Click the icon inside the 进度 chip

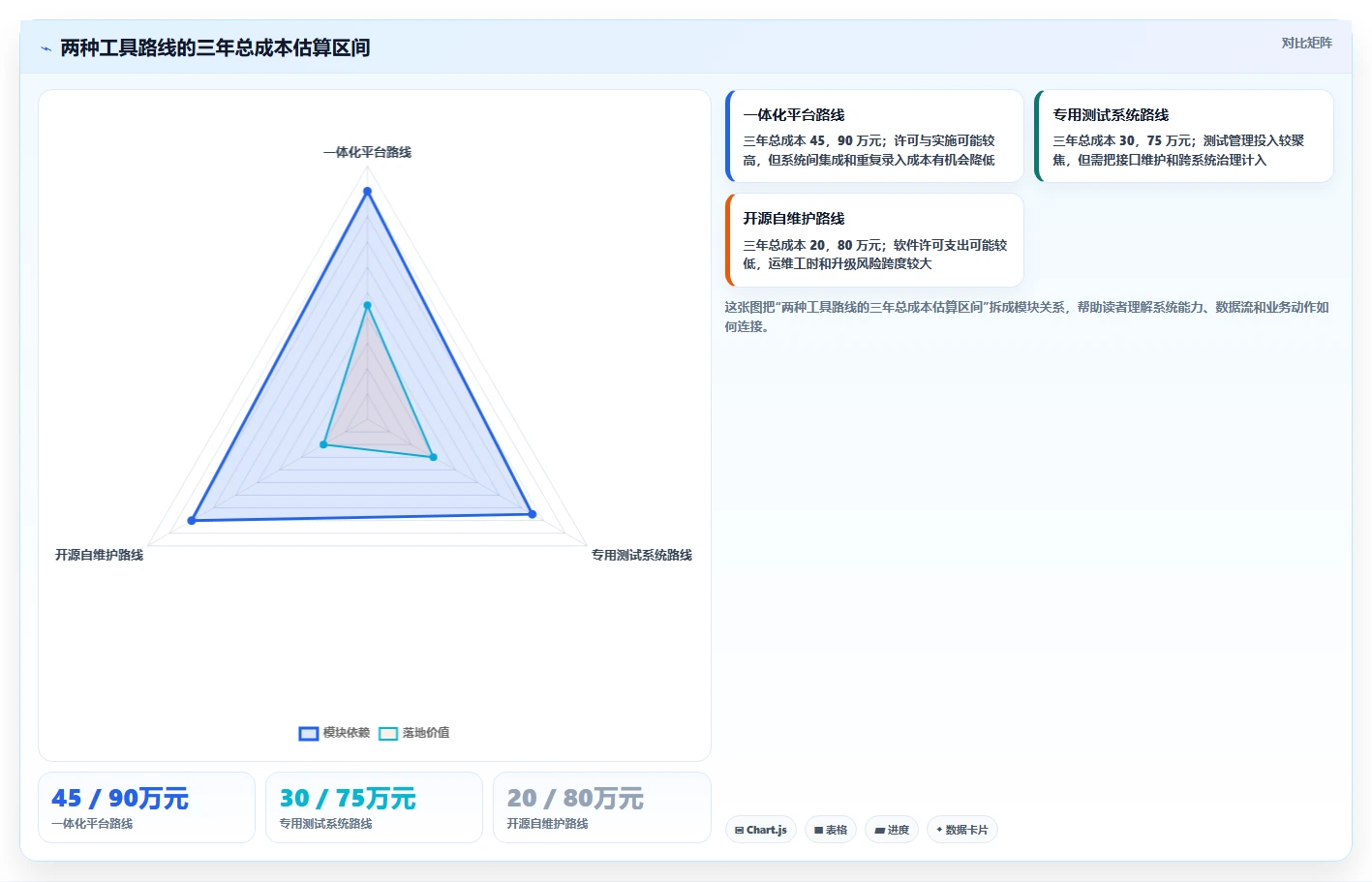pos(879,831)
